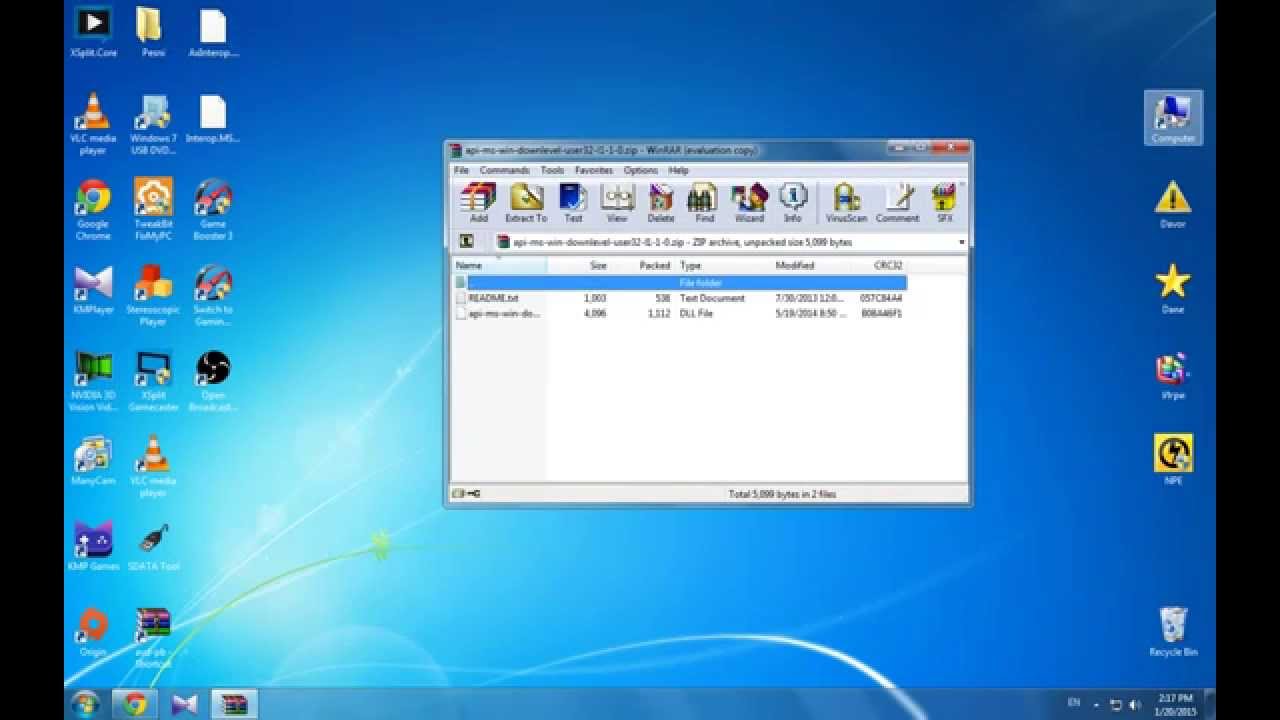Click WinRAR taskbar button

click(235, 704)
